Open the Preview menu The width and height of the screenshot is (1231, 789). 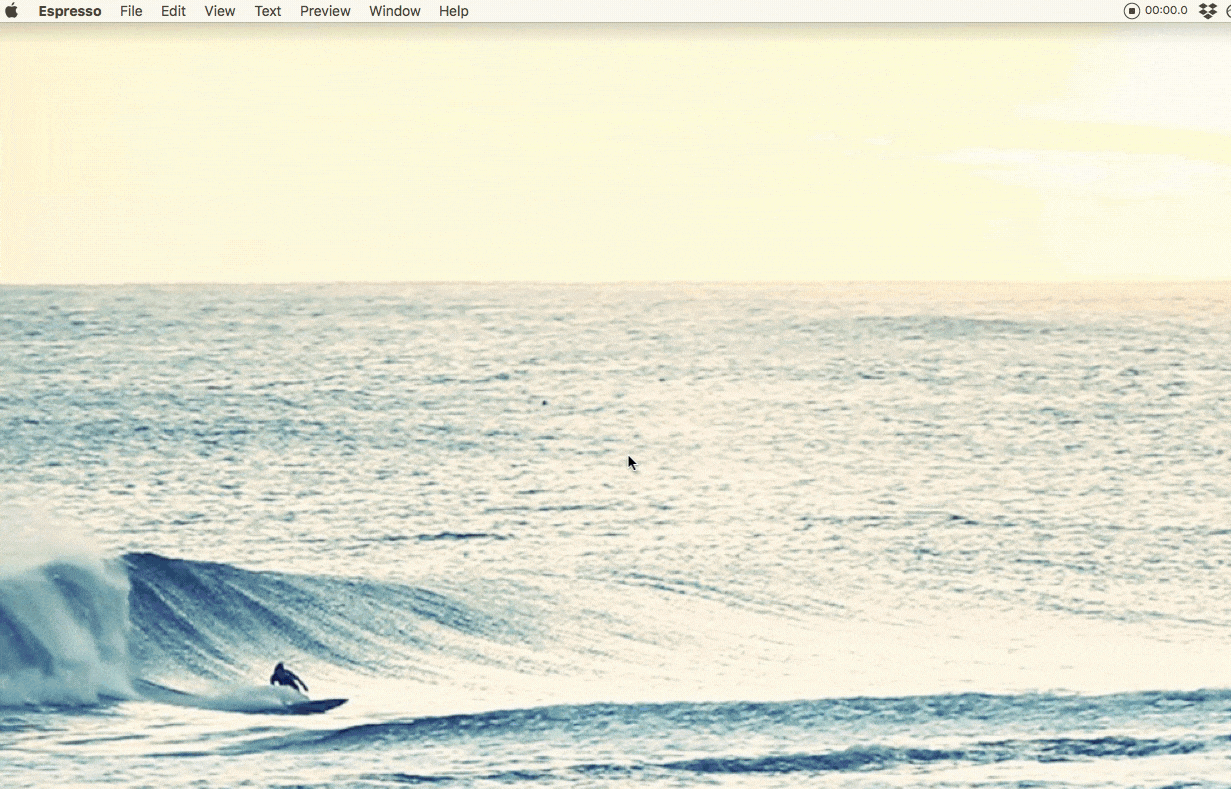tap(325, 11)
